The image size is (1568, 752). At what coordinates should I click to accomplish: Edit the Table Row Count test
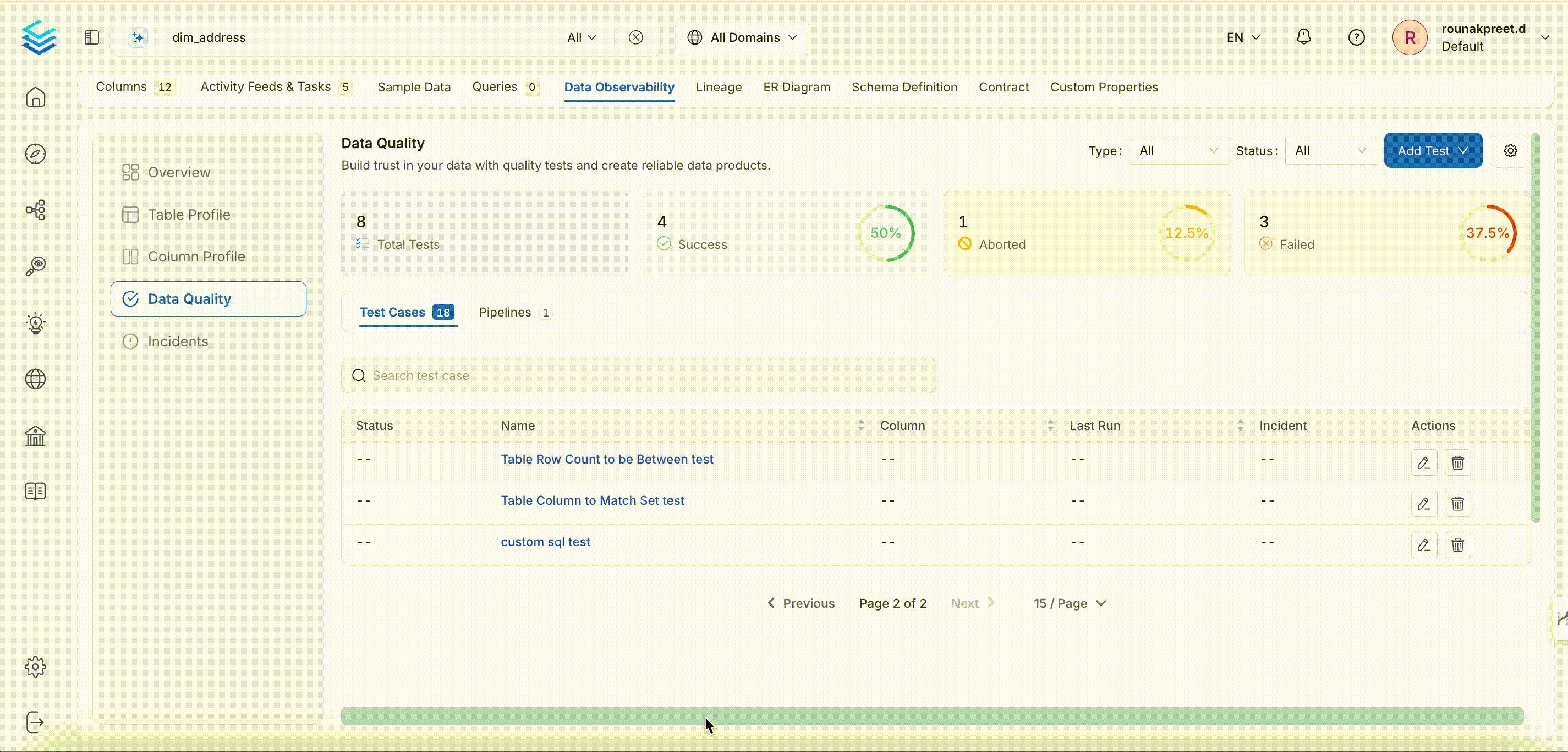click(1423, 463)
